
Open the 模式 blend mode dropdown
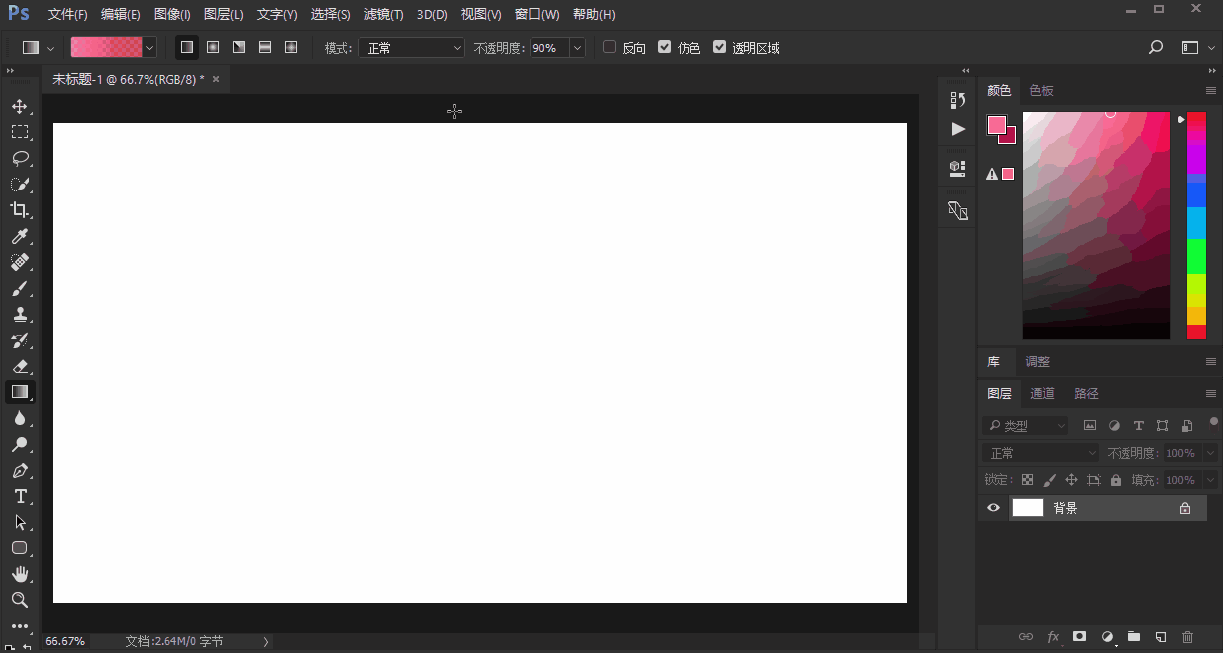tap(411, 48)
